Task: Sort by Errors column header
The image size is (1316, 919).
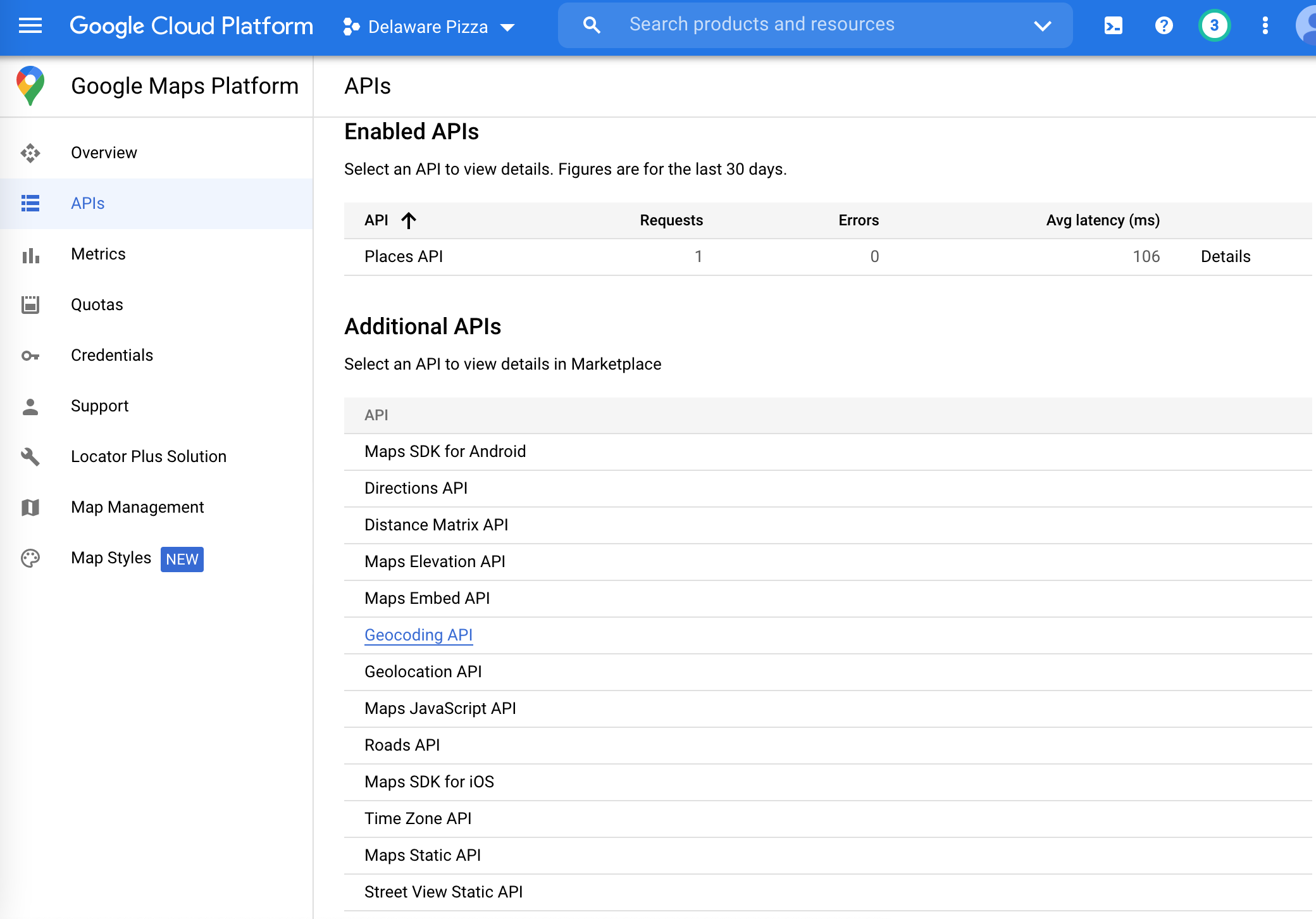Action: pos(859,220)
